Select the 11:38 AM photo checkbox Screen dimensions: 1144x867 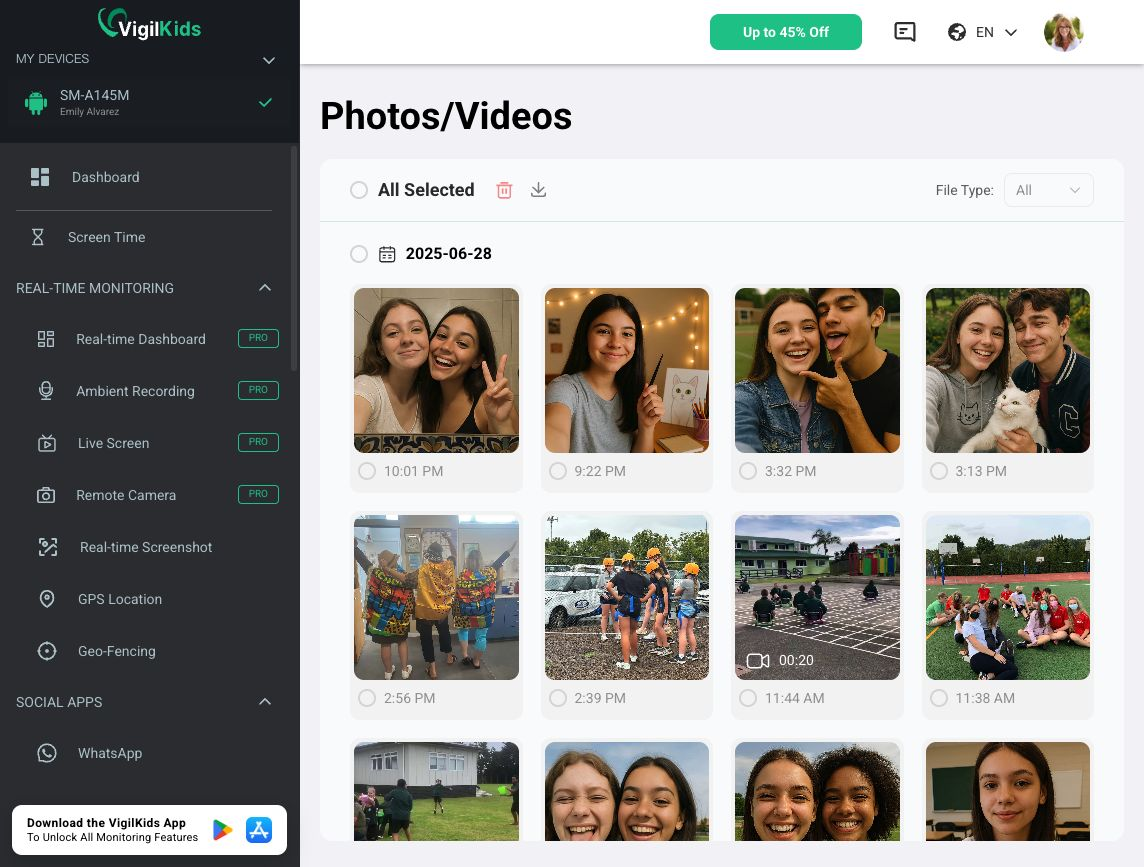pyautogui.click(x=939, y=698)
